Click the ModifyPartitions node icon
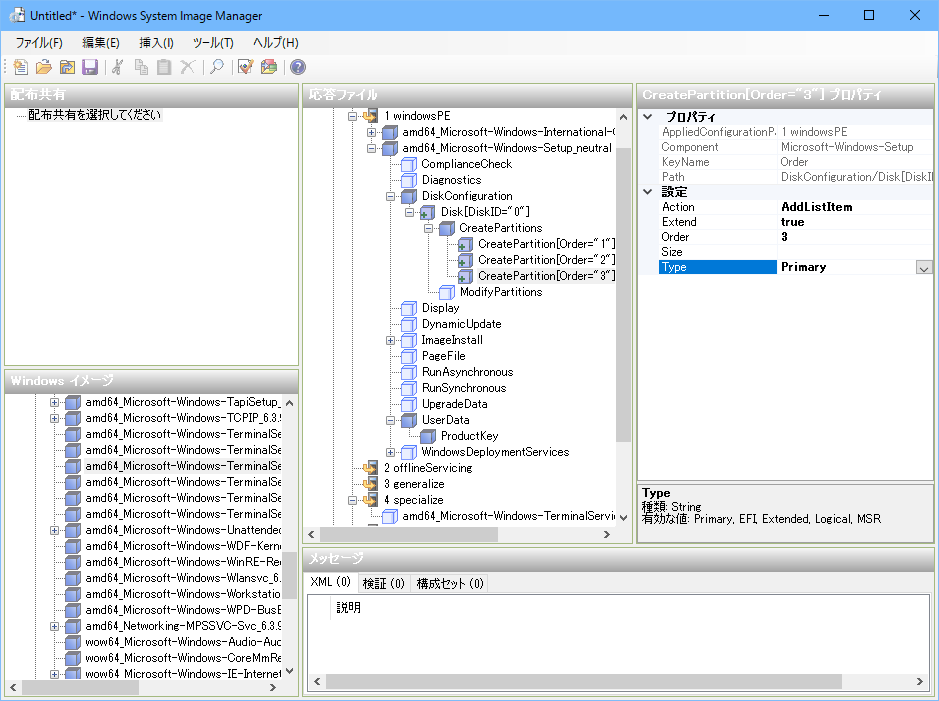 (447, 292)
